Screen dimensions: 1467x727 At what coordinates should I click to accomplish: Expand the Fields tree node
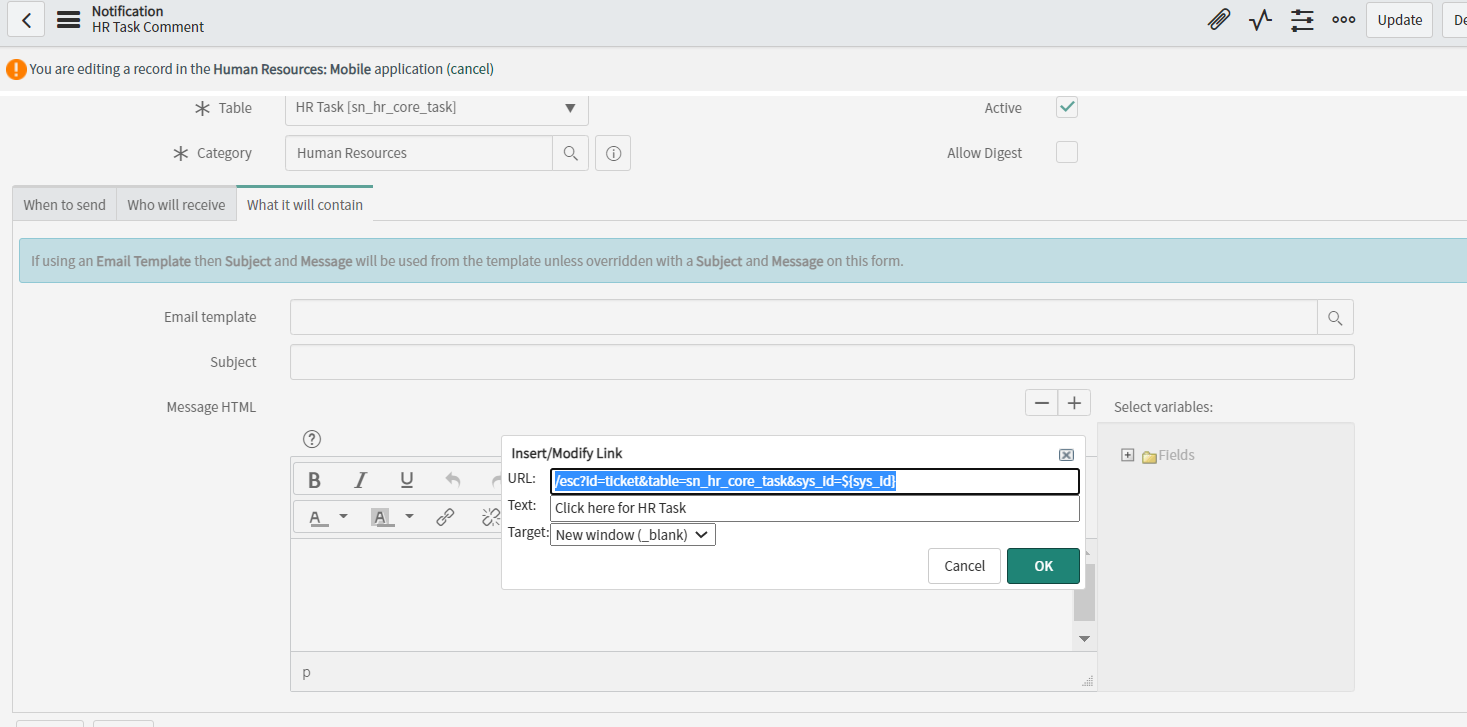[x=1128, y=455]
